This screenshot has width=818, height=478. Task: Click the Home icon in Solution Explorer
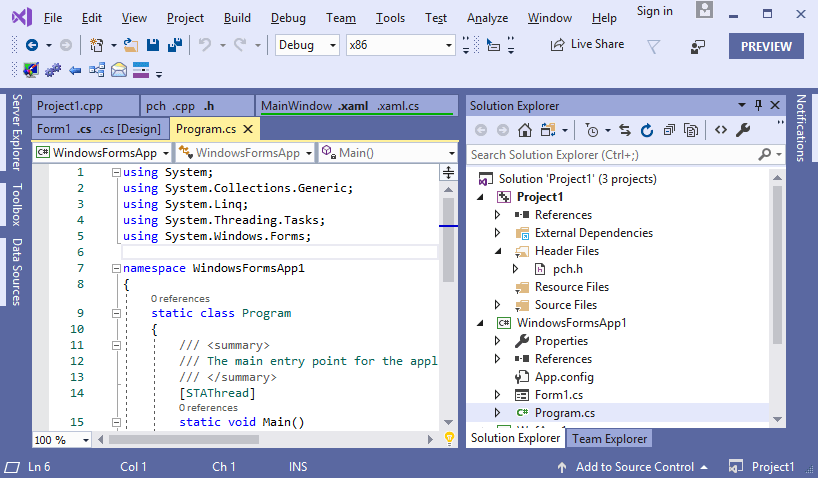525,130
